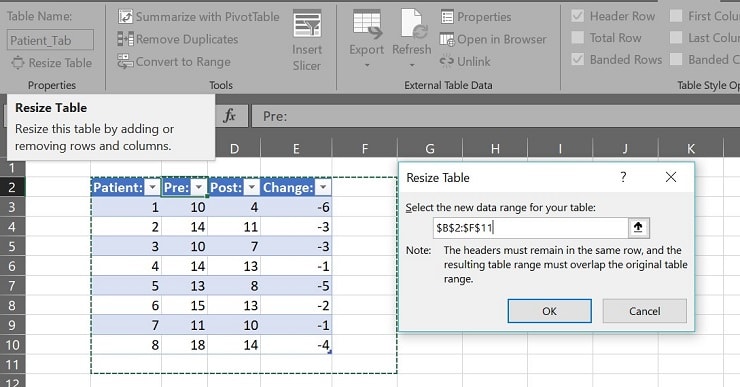Click Open in Browser icon

[447, 39]
